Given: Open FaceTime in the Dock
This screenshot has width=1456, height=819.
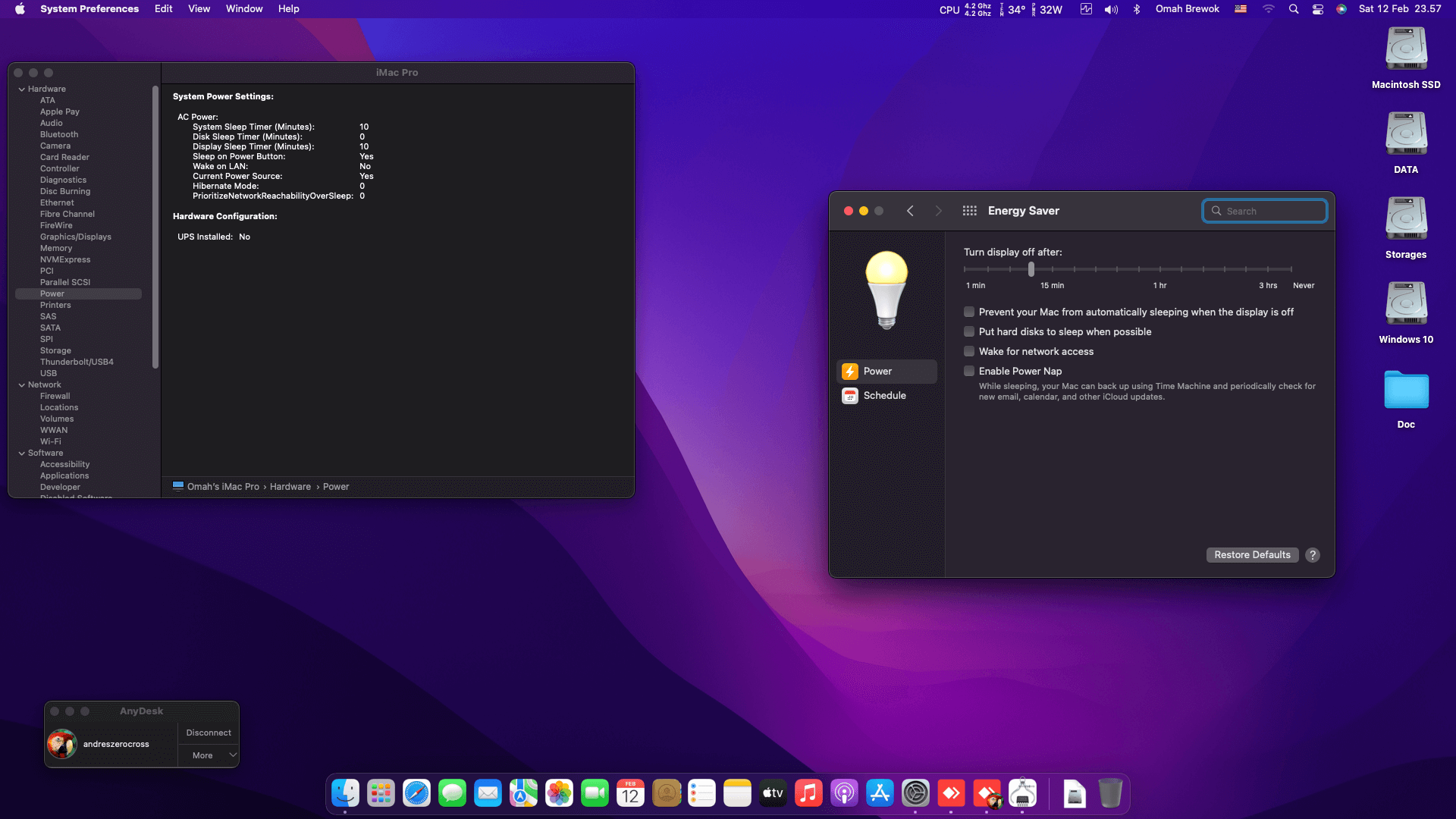Looking at the screenshot, I should pyautogui.click(x=595, y=793).
